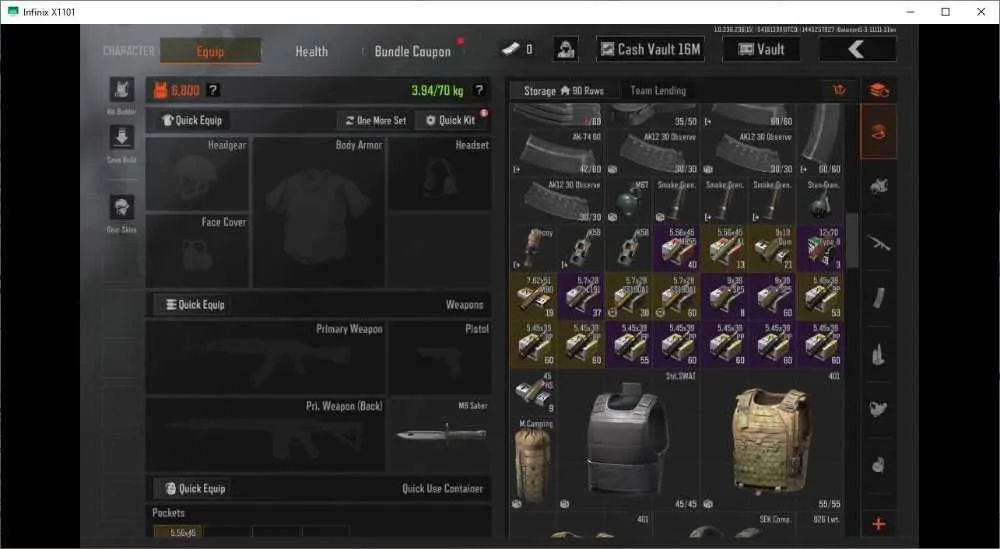Switch to the Health tab
Image resolution: width=1000 pixels, height=549 pixels.
[311, 52]
